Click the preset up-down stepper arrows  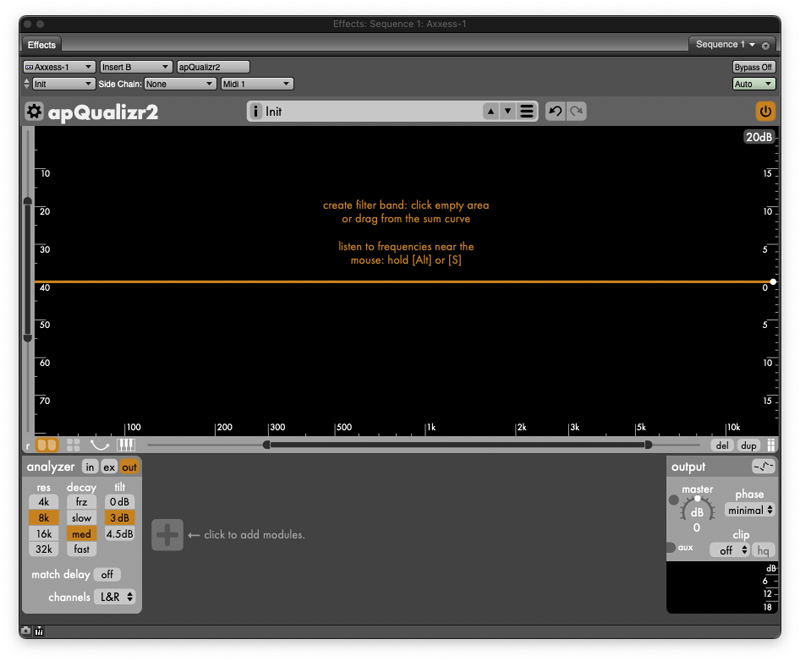click(27, 84)
